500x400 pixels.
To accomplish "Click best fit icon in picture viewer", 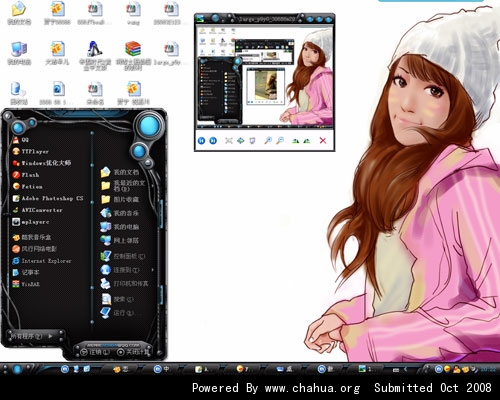I will click(x=228, y=141).
